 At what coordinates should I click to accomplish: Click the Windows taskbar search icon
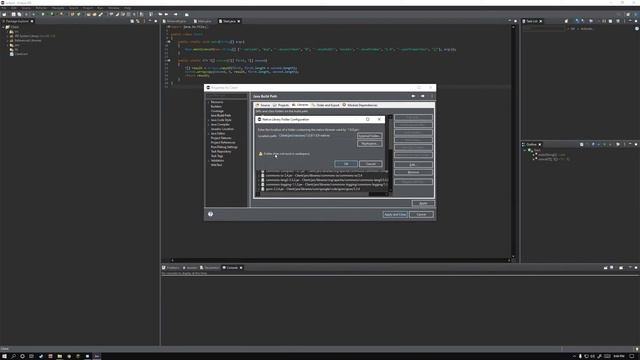(x=13, y=356)
